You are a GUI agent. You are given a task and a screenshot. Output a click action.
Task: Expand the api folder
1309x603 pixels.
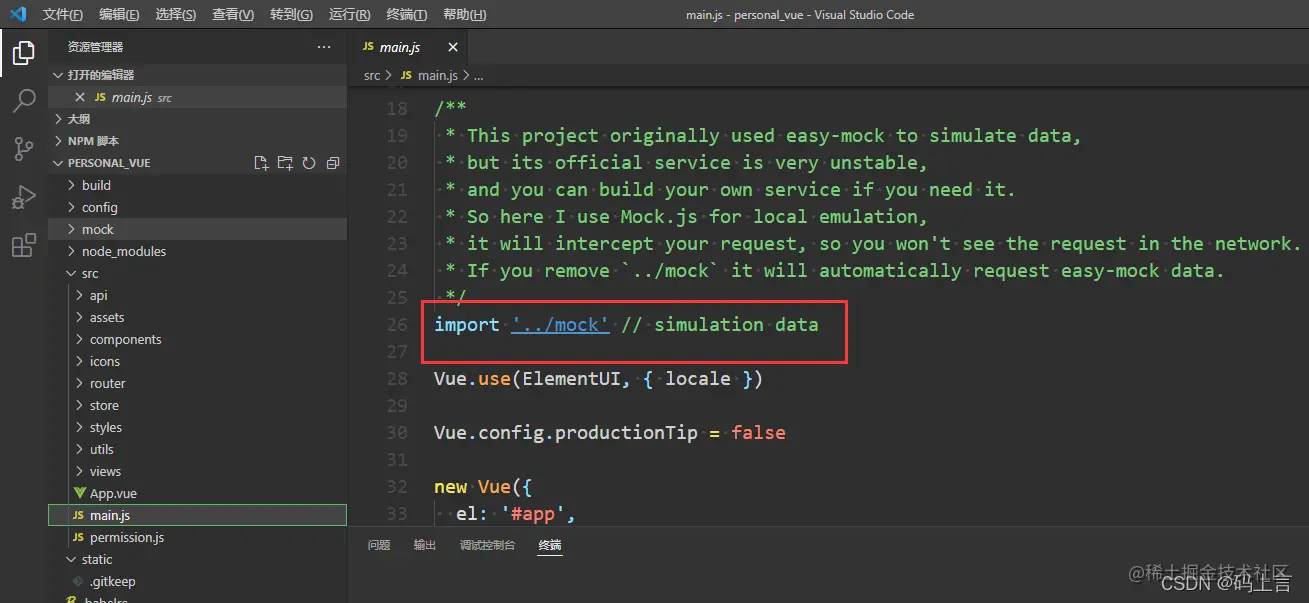tap(197, 295)
